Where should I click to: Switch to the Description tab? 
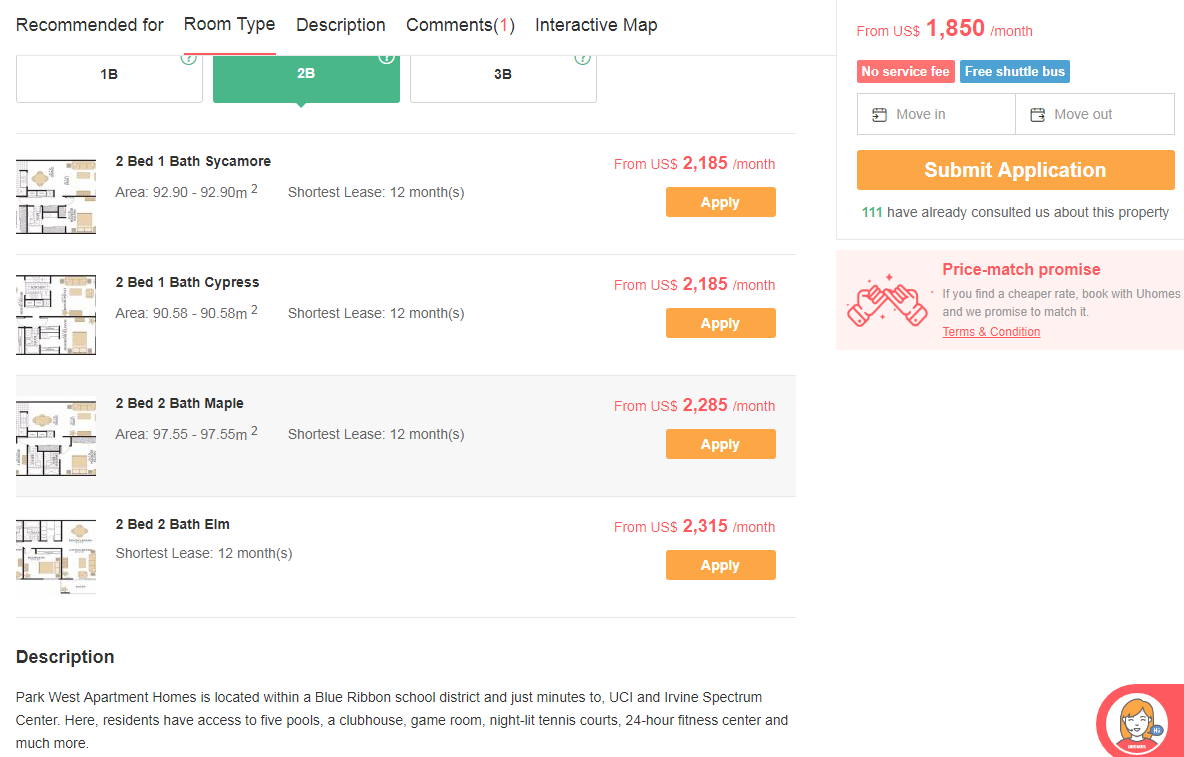[340, 25]
